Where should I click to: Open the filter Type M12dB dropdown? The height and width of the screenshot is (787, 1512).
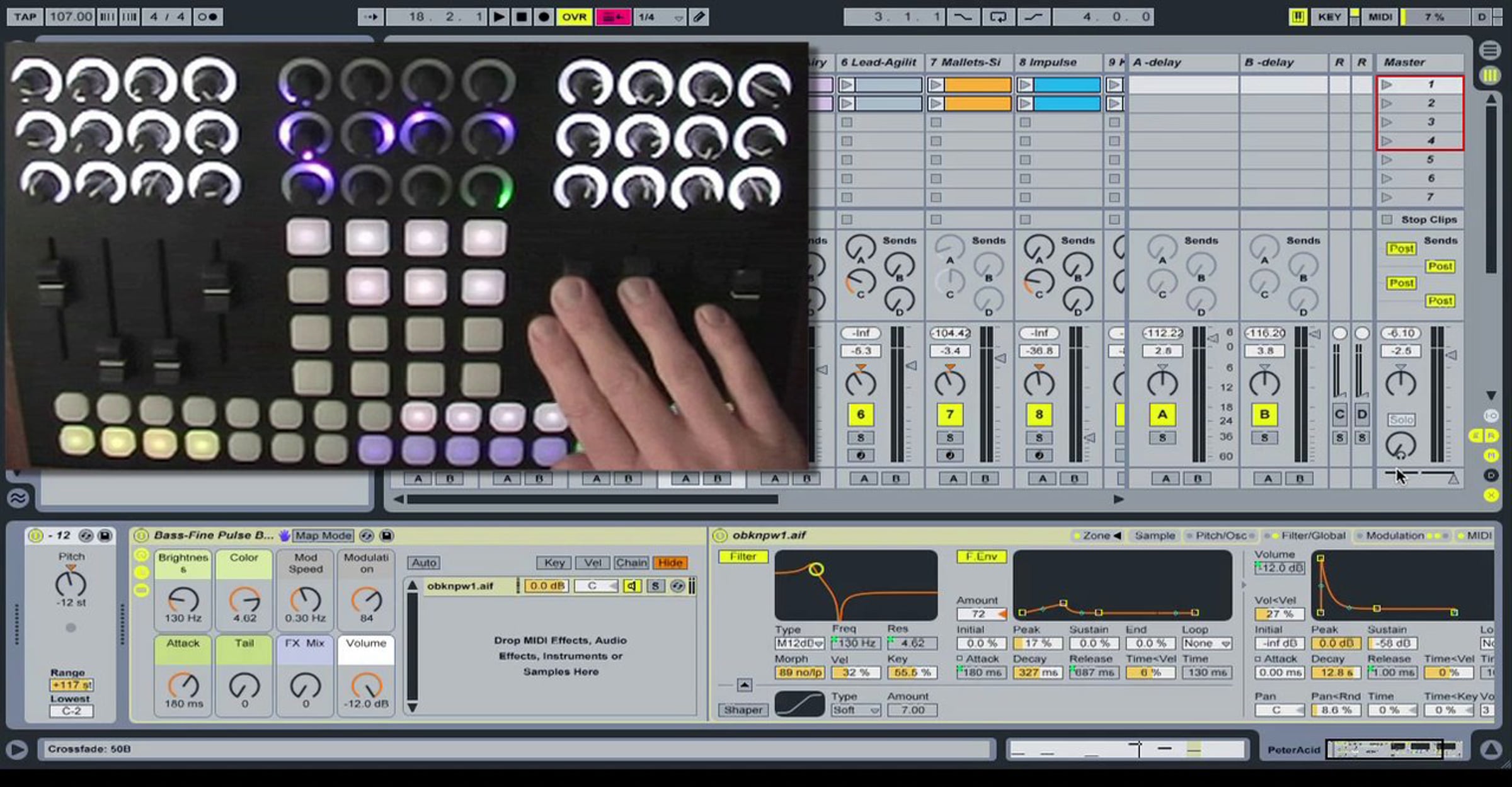tap(799, 643)
